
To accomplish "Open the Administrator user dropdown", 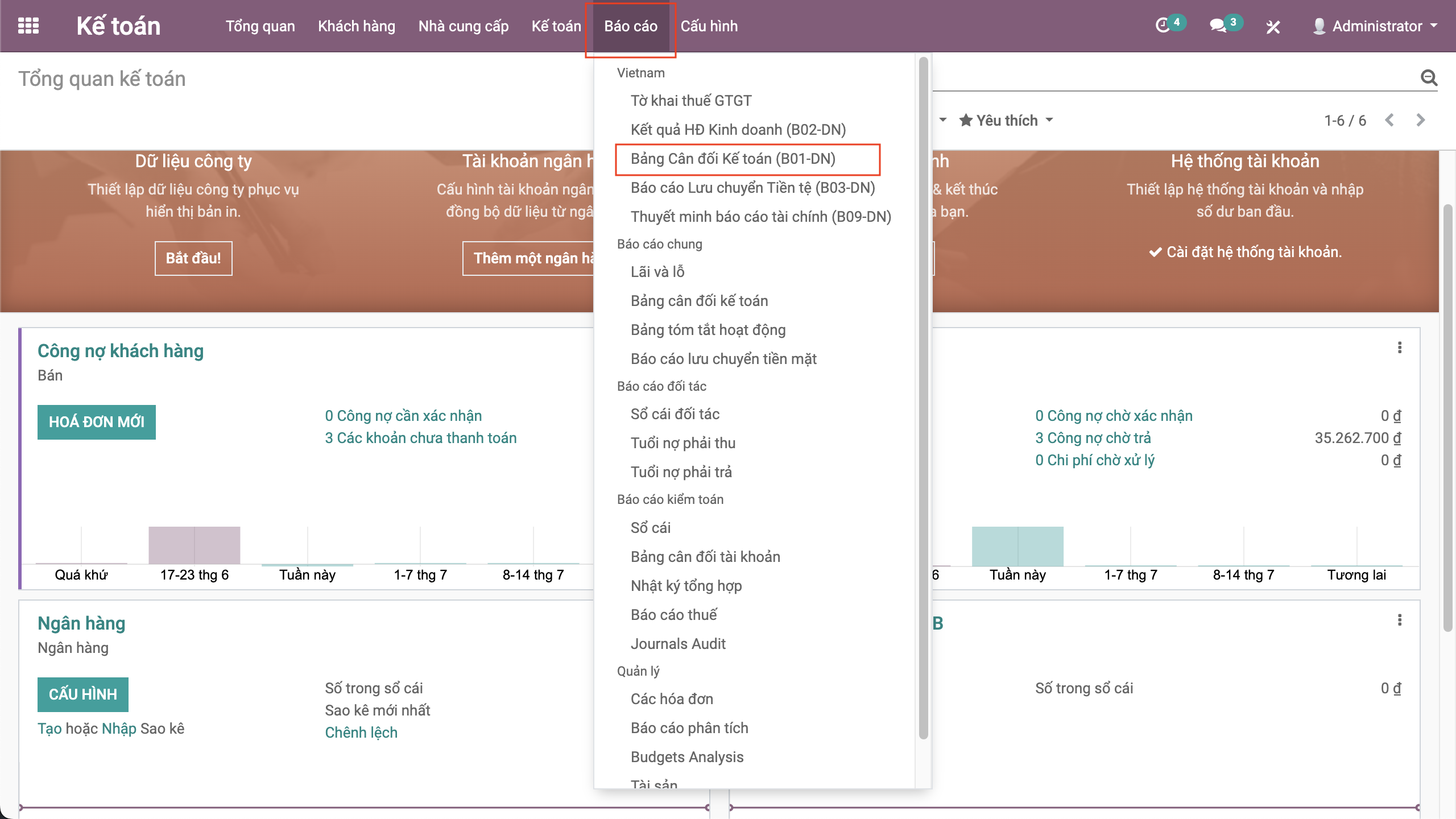I will [1376, 26].
